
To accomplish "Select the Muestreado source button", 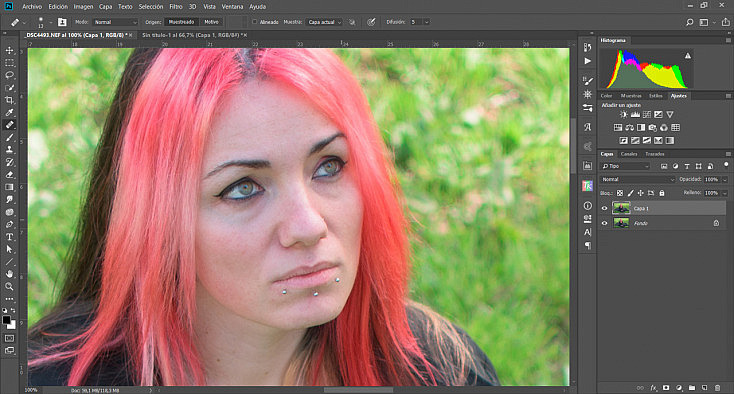I will pos(181,22).
